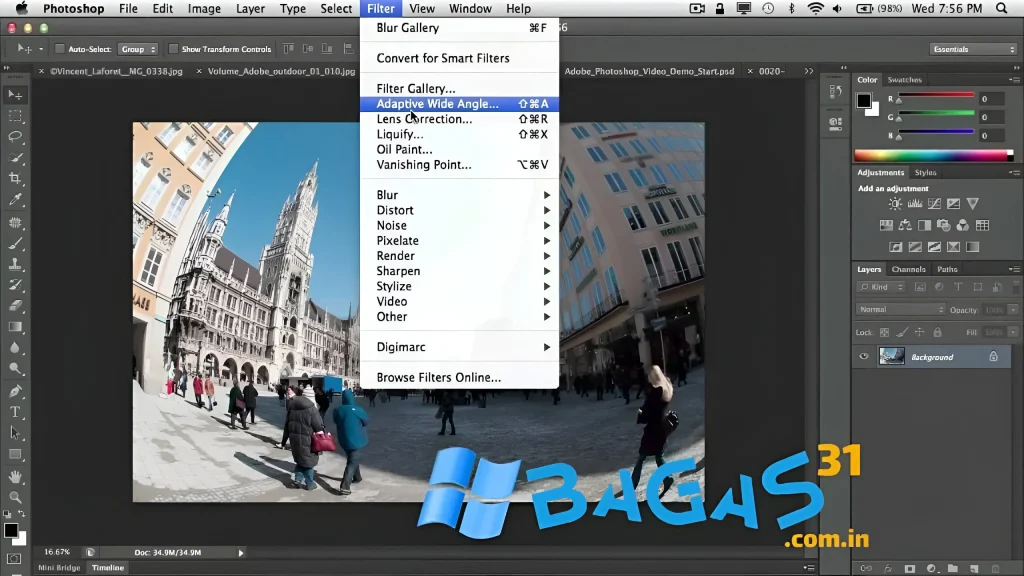This screenshot has height=576, width=1024.
Task: Open the Normal blend mode dropdown
Action: pos(901,310)
